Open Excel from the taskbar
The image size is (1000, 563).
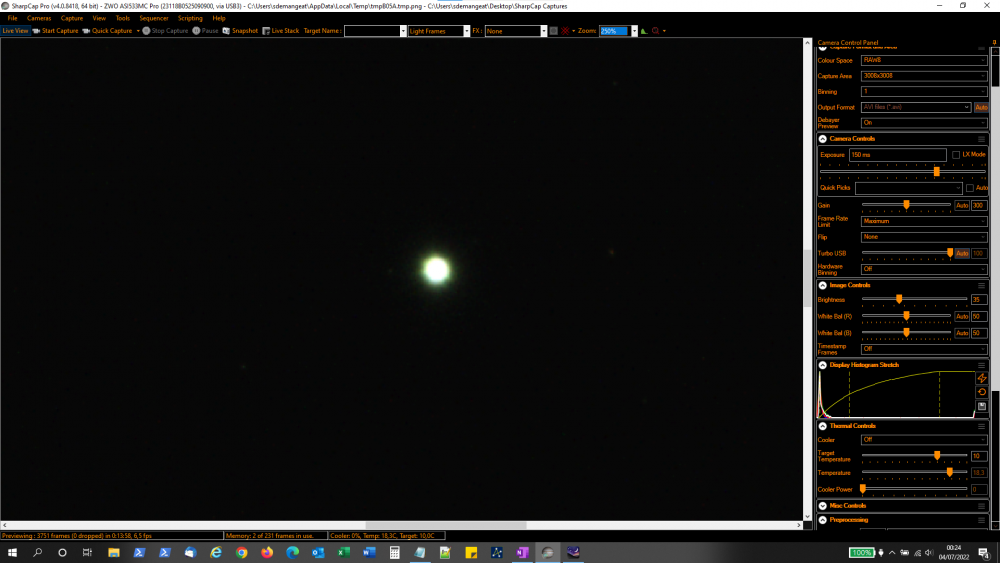[x=344, y=553]
